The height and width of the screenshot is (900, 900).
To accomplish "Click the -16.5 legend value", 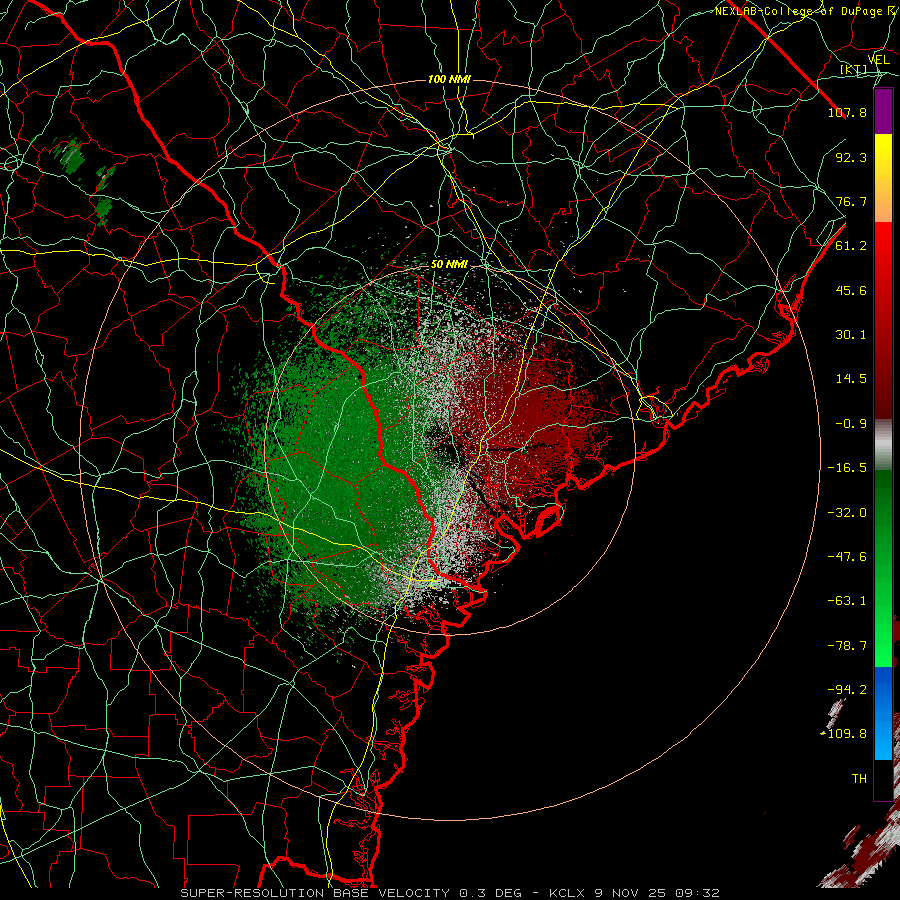I will [x=847, y=468].
